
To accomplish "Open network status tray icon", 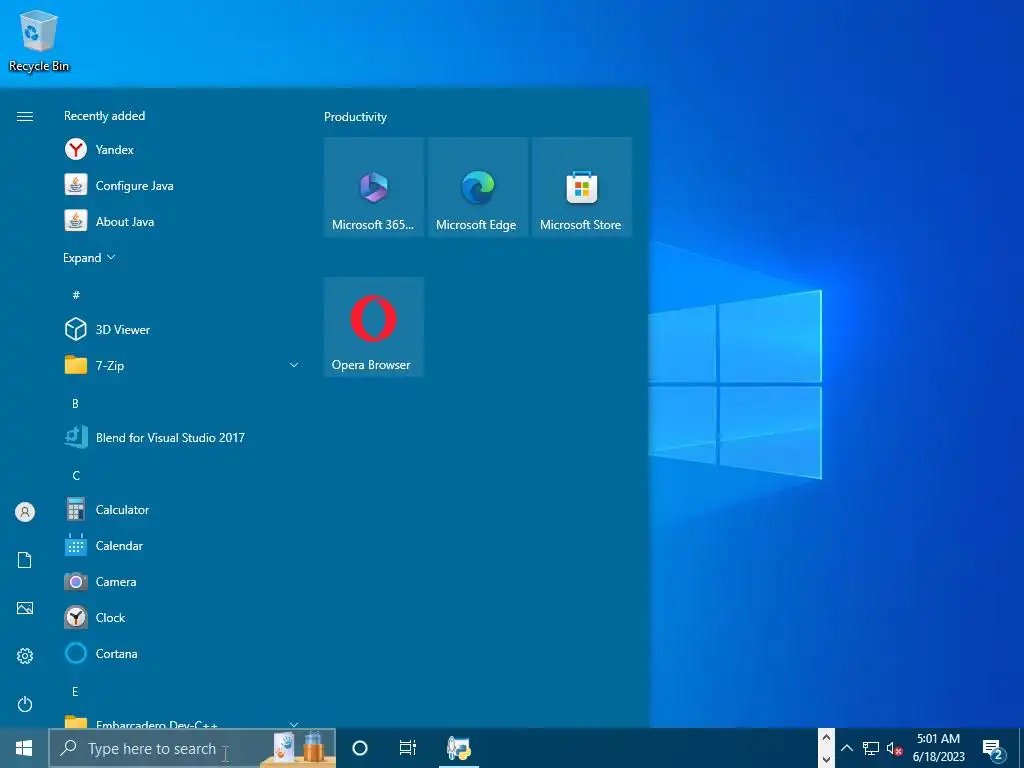I will coord(871,748).
